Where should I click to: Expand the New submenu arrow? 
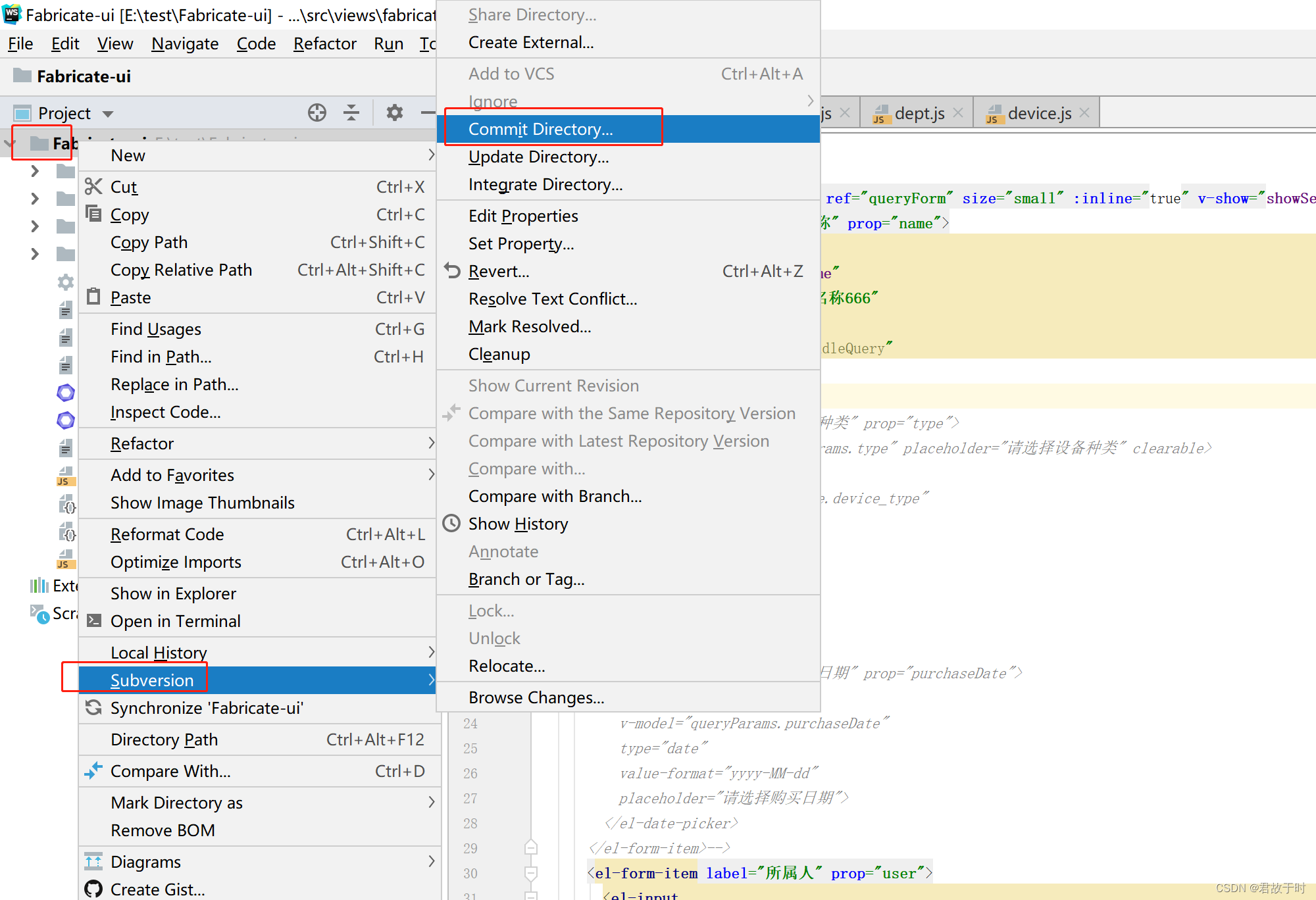[431, 155]
